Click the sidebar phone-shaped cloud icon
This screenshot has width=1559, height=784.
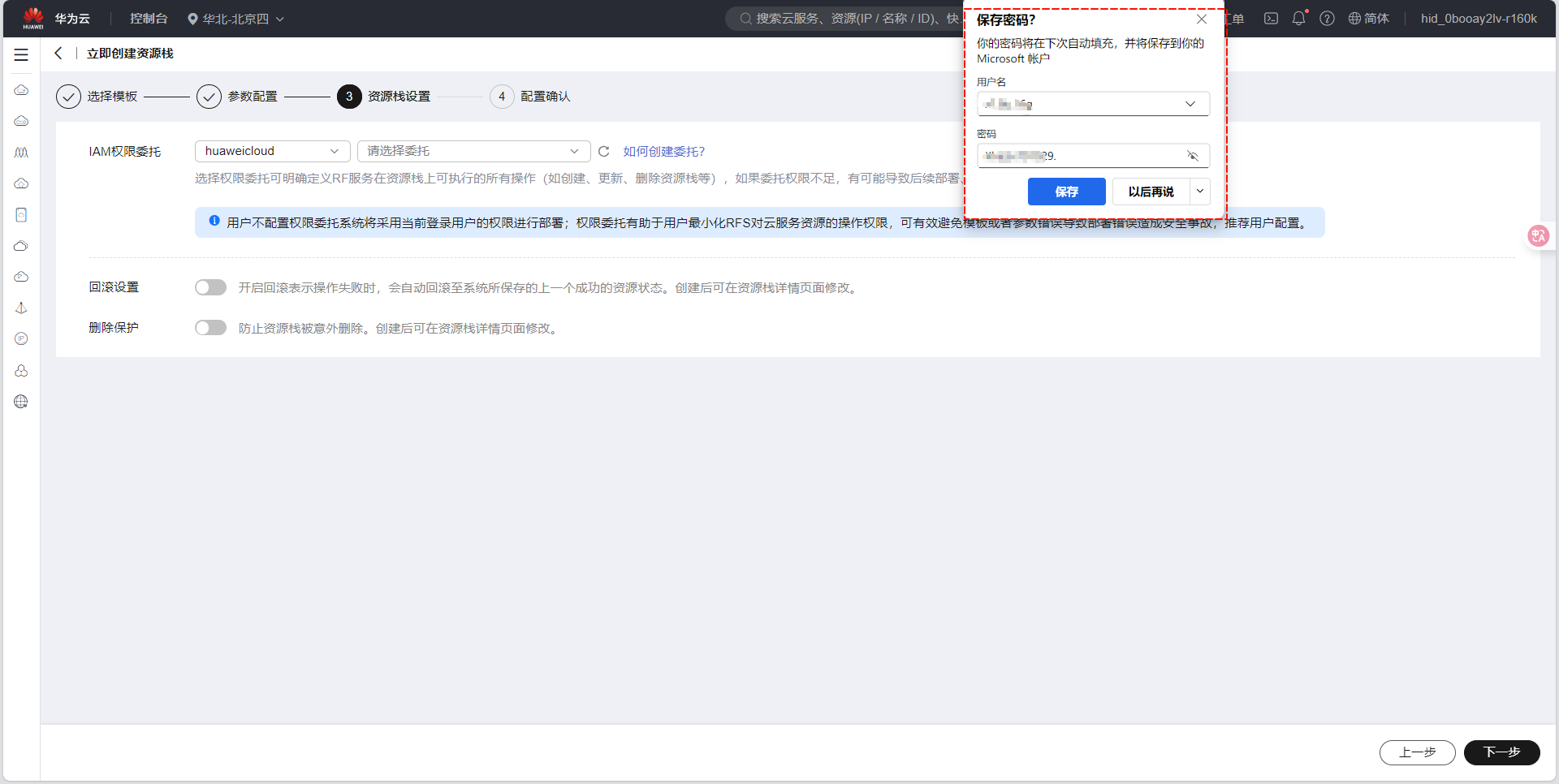pos(21,214)
